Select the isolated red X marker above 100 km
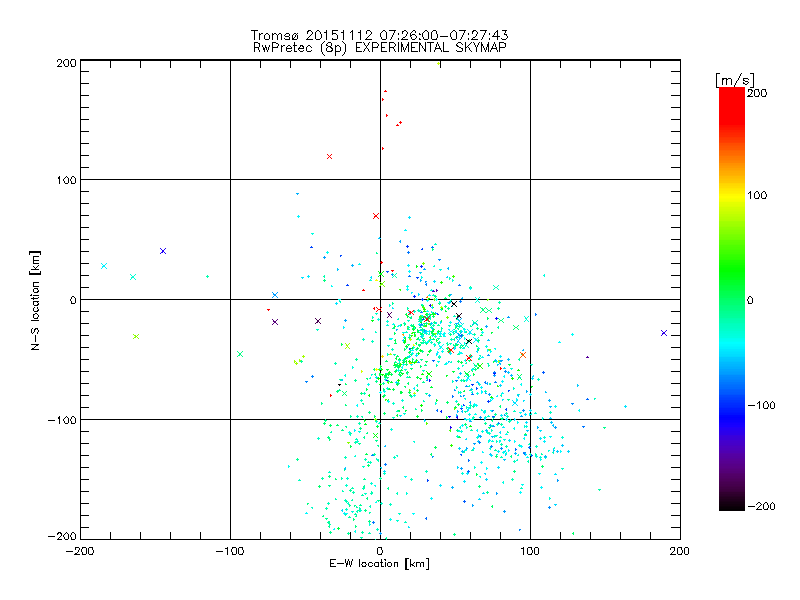800x600 pixels. [330, 157]
